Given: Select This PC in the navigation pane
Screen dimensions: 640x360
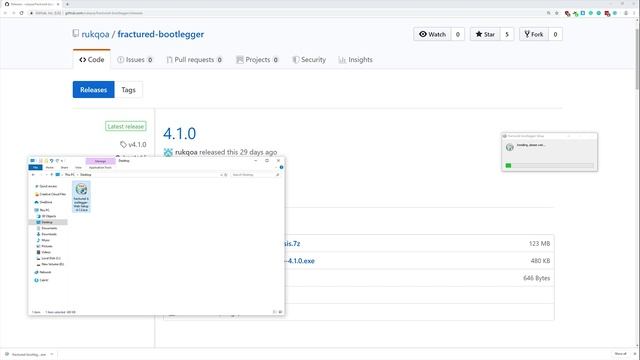Looking at the screenshot, I should point(42,210).
